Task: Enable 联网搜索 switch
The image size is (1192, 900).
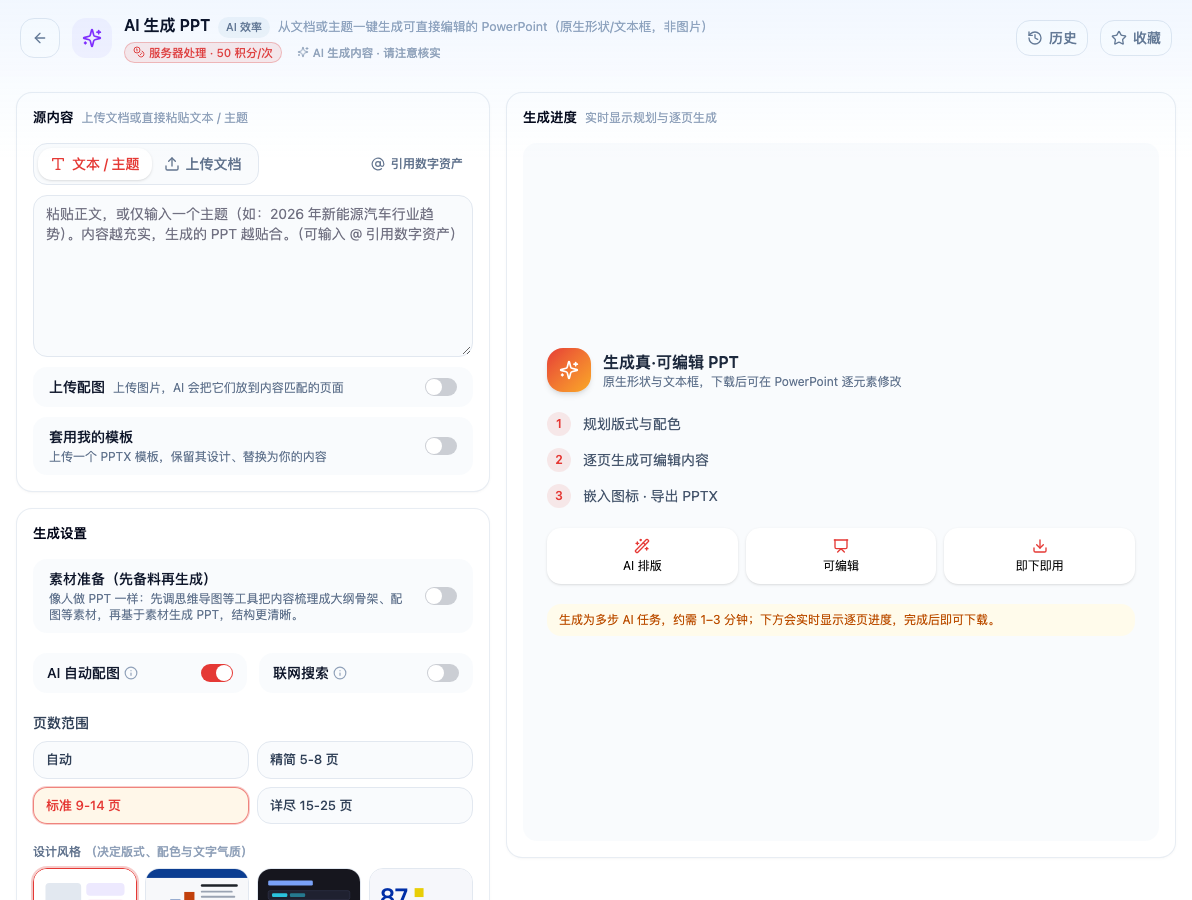Action: point(442,673)
